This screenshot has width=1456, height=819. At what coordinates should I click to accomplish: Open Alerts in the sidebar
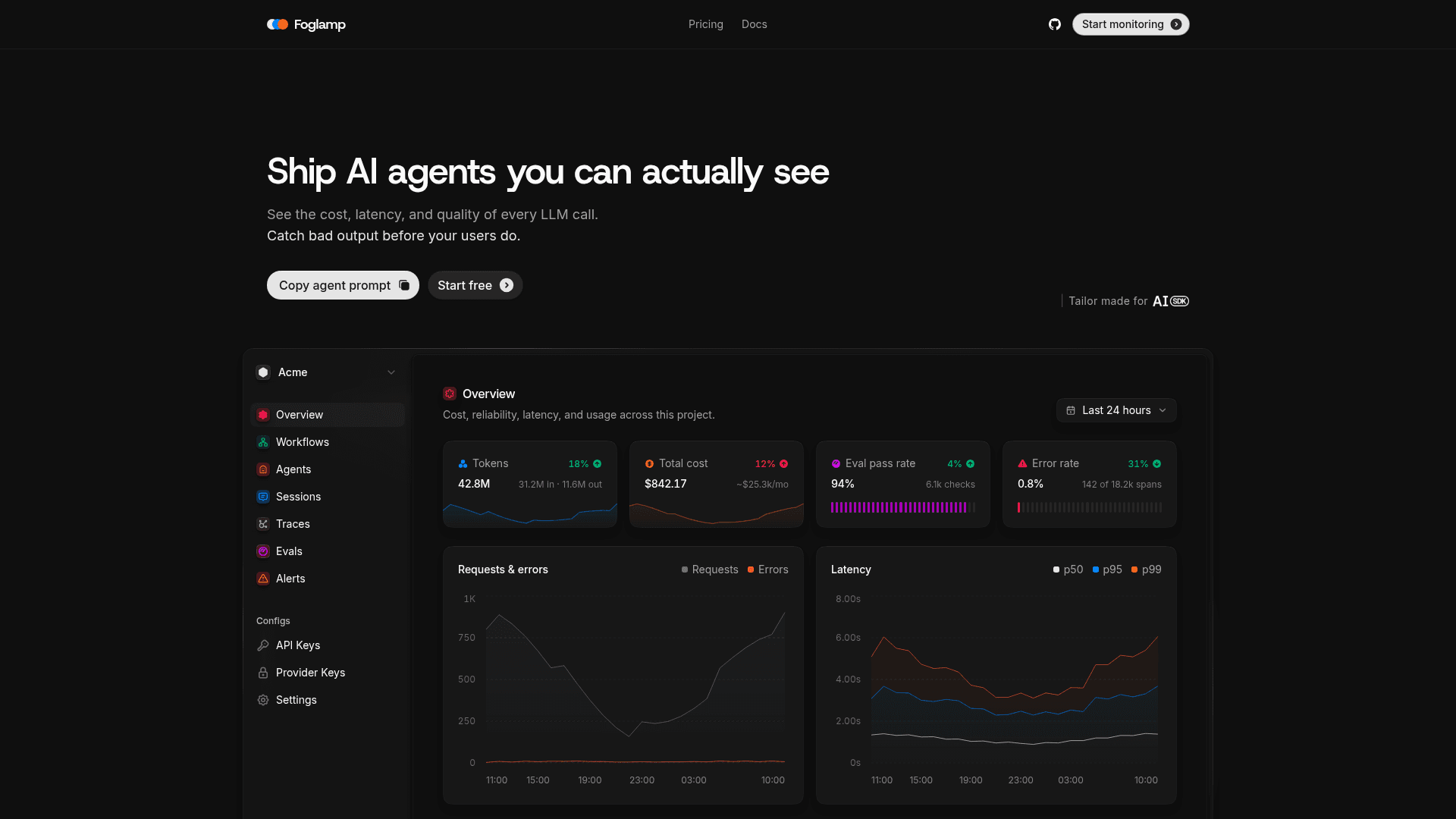[x=328, y=579]
